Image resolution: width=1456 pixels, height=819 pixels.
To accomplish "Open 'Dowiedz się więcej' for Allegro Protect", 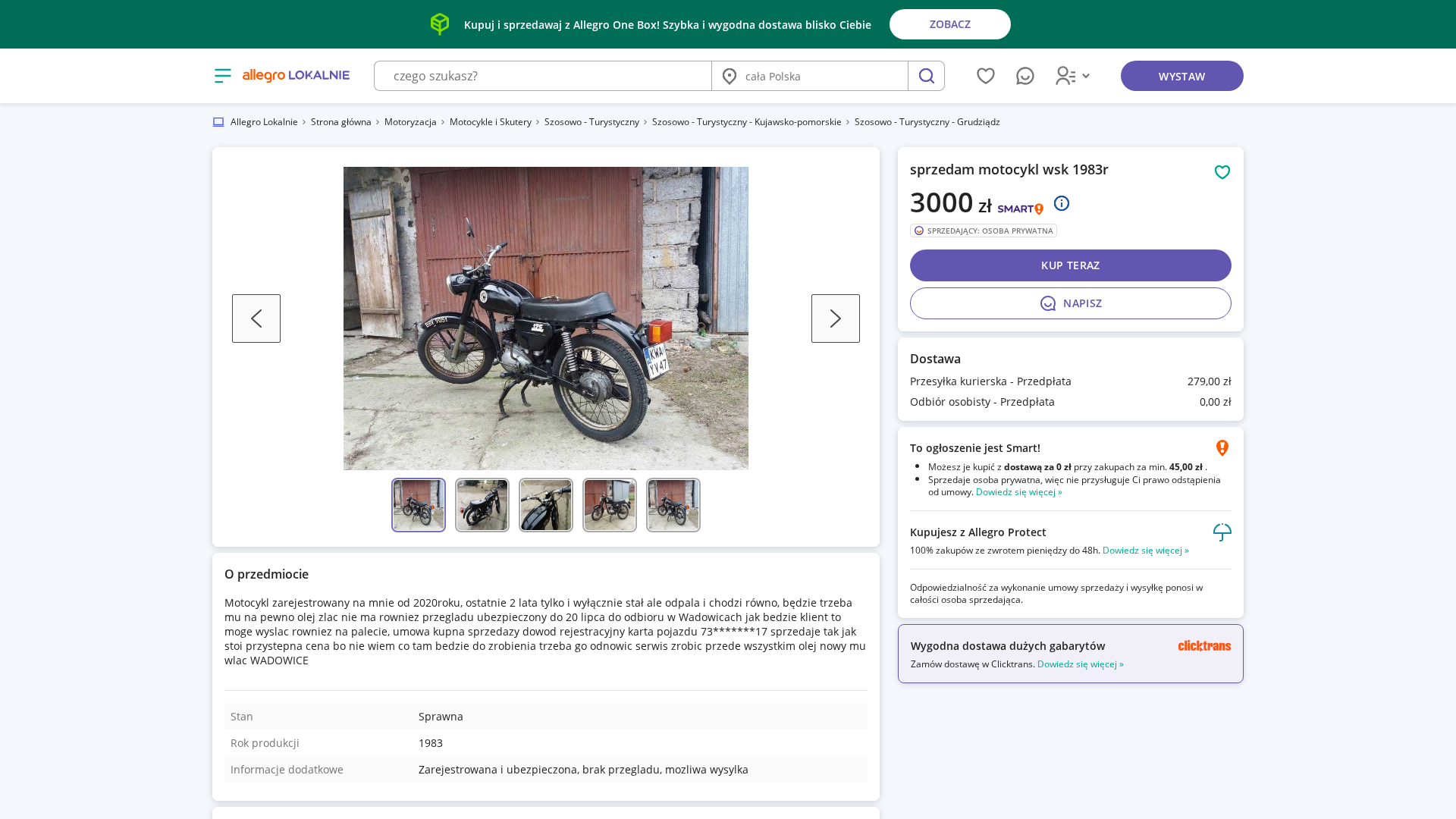I will click(x=1145, y=551).
